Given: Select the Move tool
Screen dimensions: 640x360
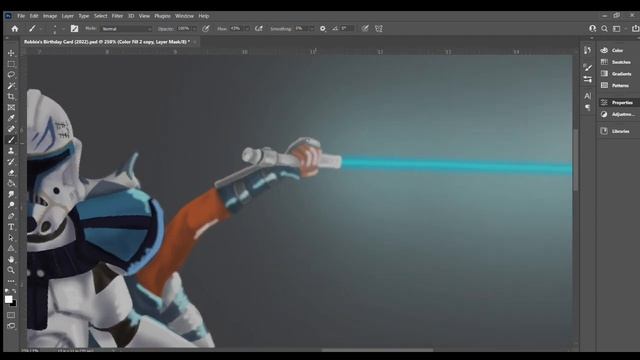Looking at the screenshot, I should (11, 53).
